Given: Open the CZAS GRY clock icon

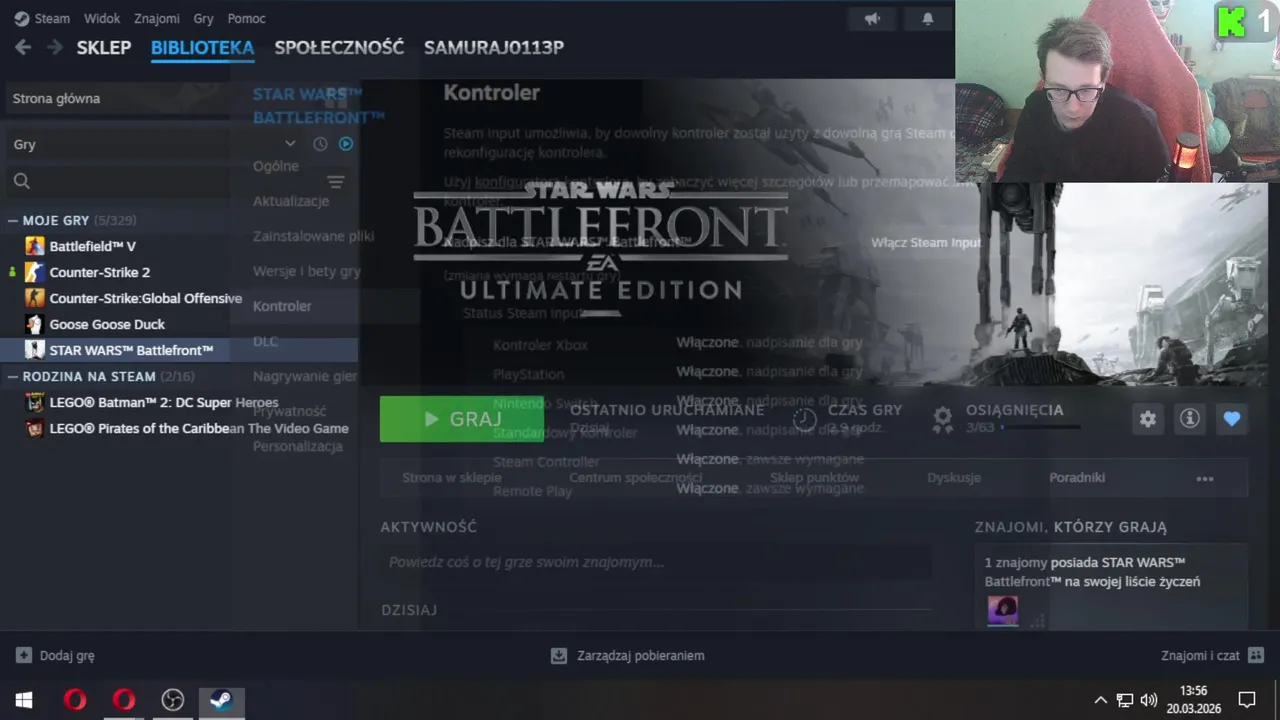Looking at the screenshot, I should point(805,419).
